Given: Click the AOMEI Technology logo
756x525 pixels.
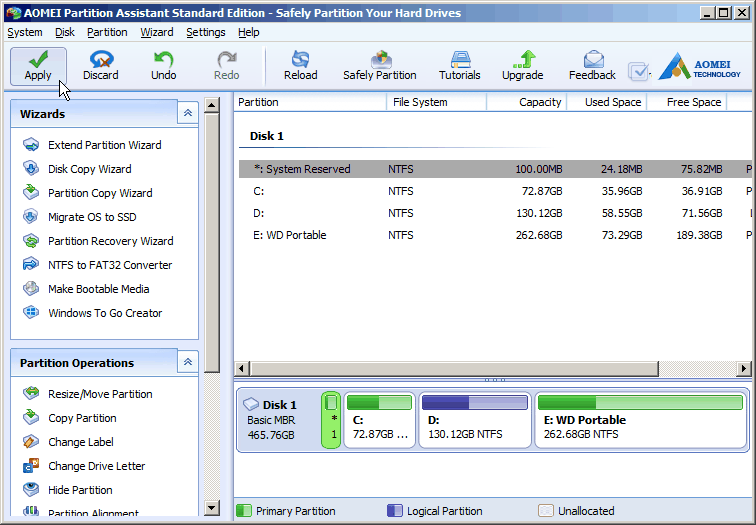Looking at the screenshot, I should click(700, 67).
